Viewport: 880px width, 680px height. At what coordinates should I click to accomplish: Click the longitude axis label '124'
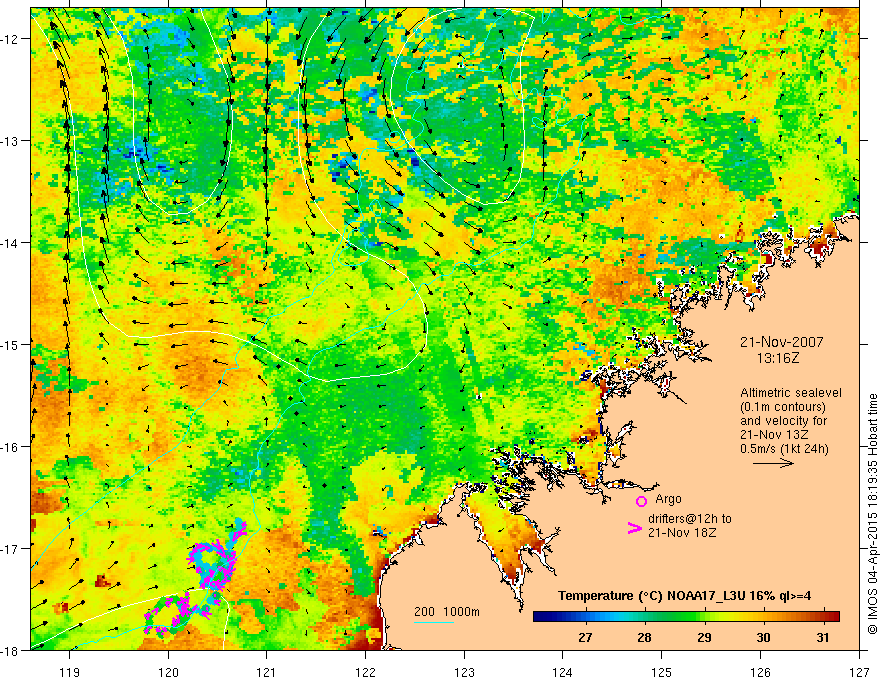(x=563, y=672)
